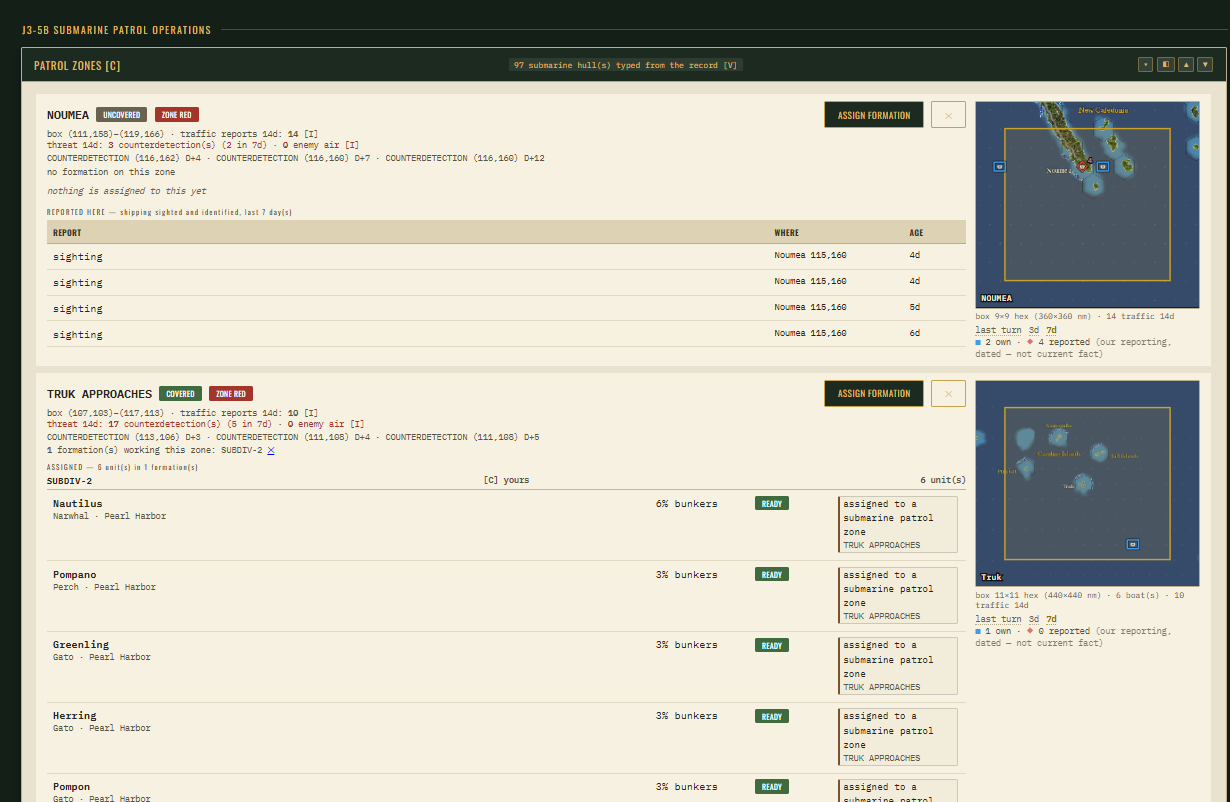Image resolution: width=1230 pixels, height=802 pixels.
Task: Open the Noumea zone map thumbnail
Action: point(1087,205)
